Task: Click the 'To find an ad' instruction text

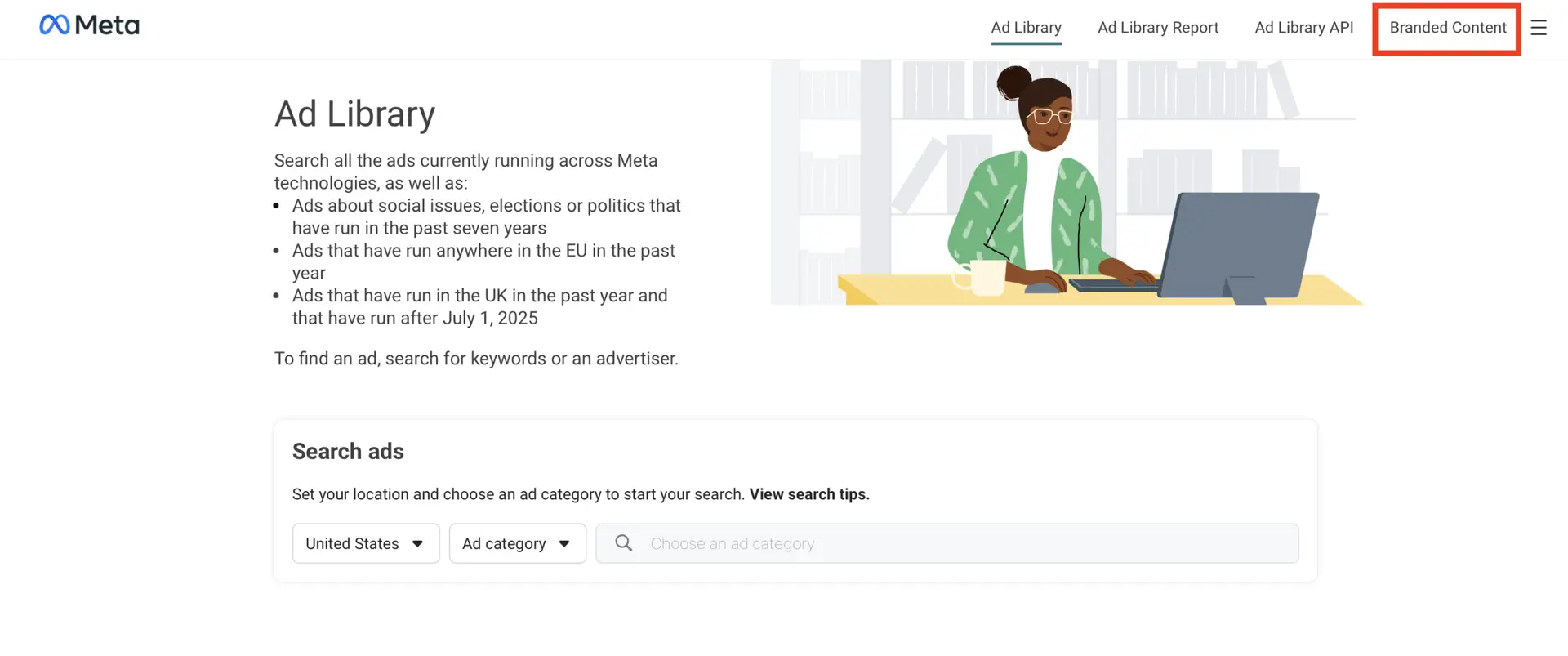Action: pos(476,359)
